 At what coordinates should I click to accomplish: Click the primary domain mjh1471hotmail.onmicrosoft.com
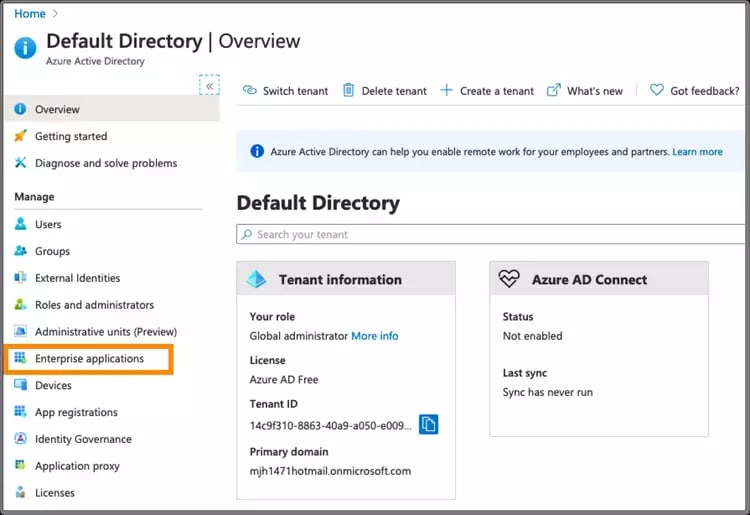click(x=330, y=471)
